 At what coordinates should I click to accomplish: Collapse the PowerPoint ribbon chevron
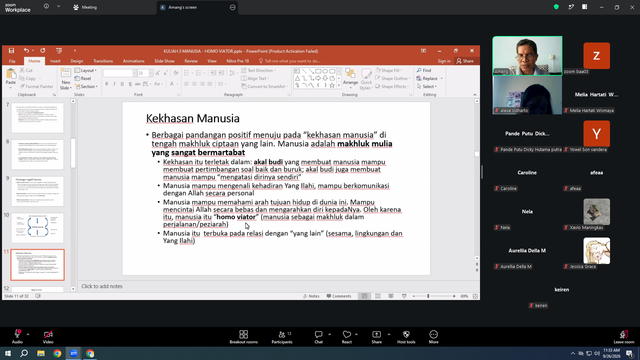[x=475, y=94]
